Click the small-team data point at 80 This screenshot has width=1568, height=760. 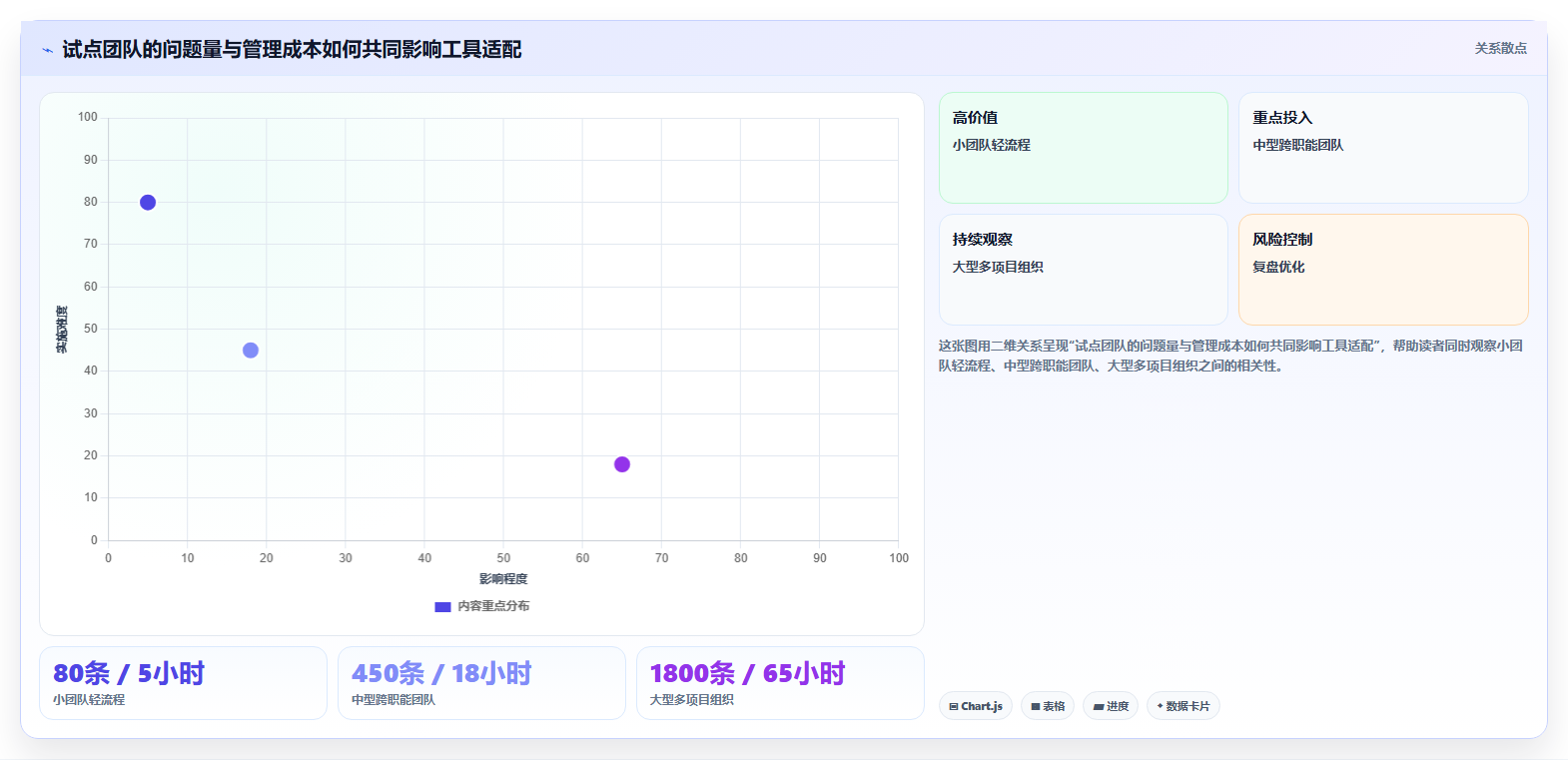(148, 203)
